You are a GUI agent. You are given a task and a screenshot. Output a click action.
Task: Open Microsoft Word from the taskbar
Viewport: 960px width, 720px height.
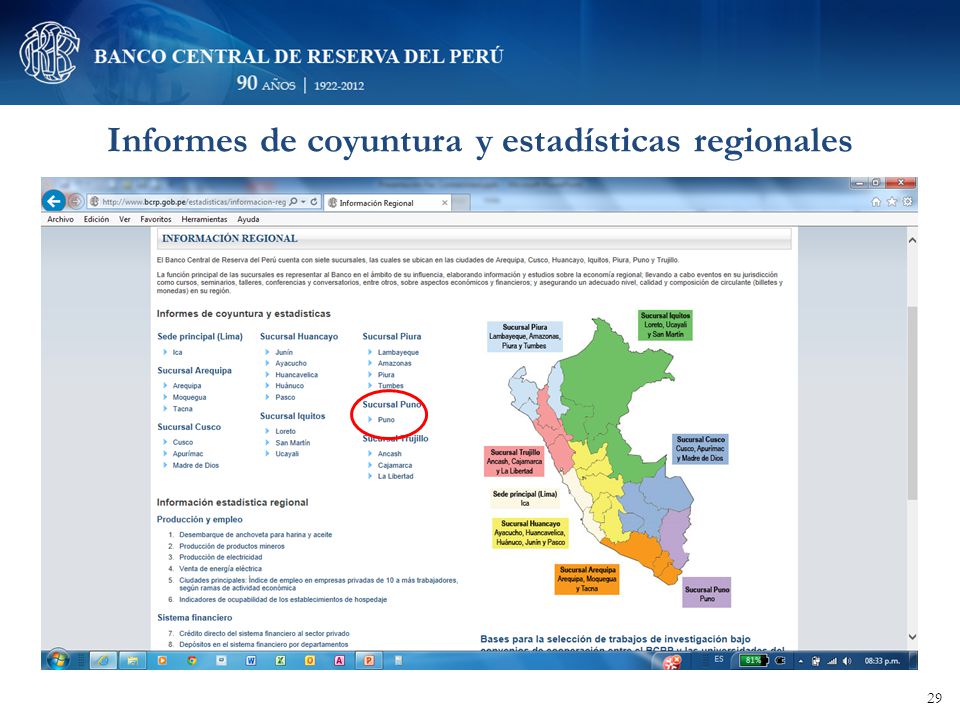pyautogui.click(x=251, y=660)
